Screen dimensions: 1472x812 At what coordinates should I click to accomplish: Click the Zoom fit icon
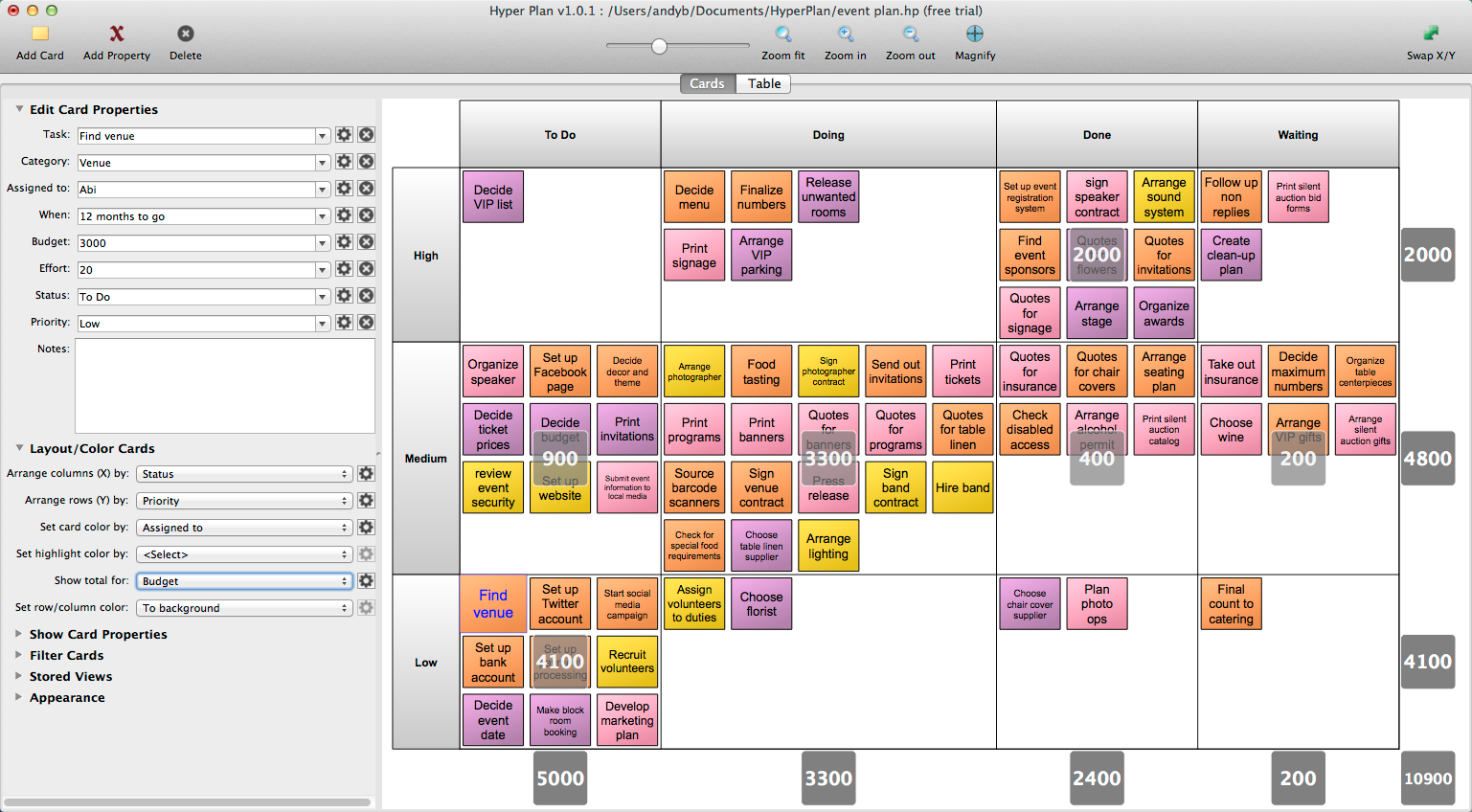(783, 34)
